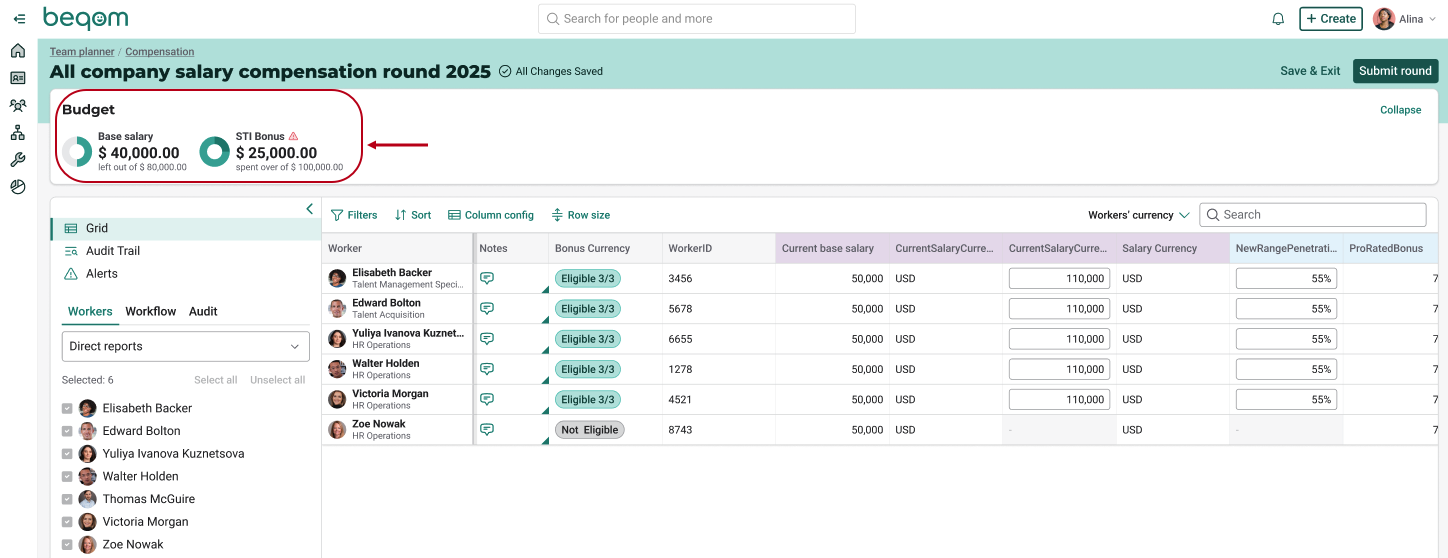The width and height of the screenshot is (1448, 558).
Task: Click the STI Bonus warning triangle icon
Action: click(x=293, y=136)
